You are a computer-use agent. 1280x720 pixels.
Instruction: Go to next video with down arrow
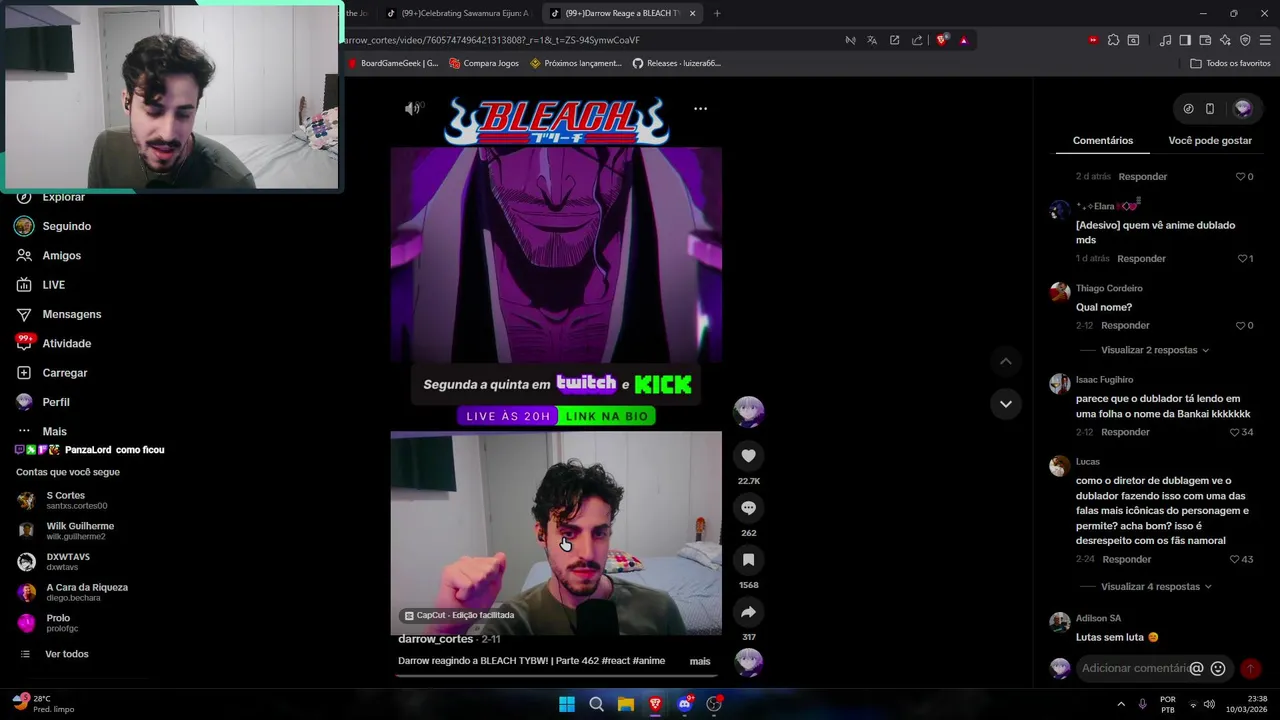(x=1006, y=404)
